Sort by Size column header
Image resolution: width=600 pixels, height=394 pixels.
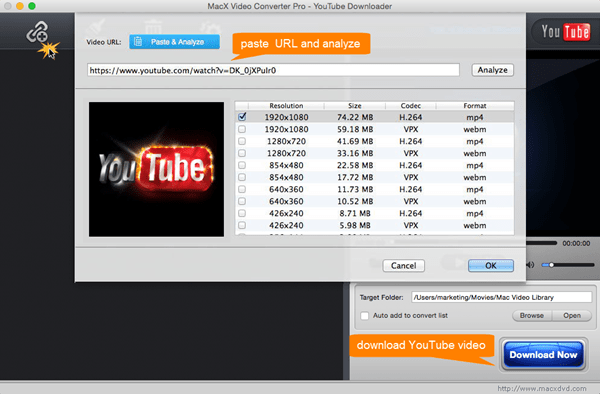click(355, 106)
